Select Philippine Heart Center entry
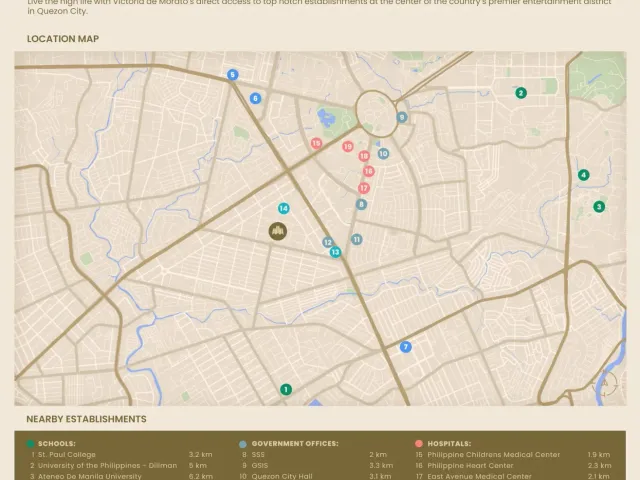This screenshot has width=640, height=480. [x=470, y=466]
